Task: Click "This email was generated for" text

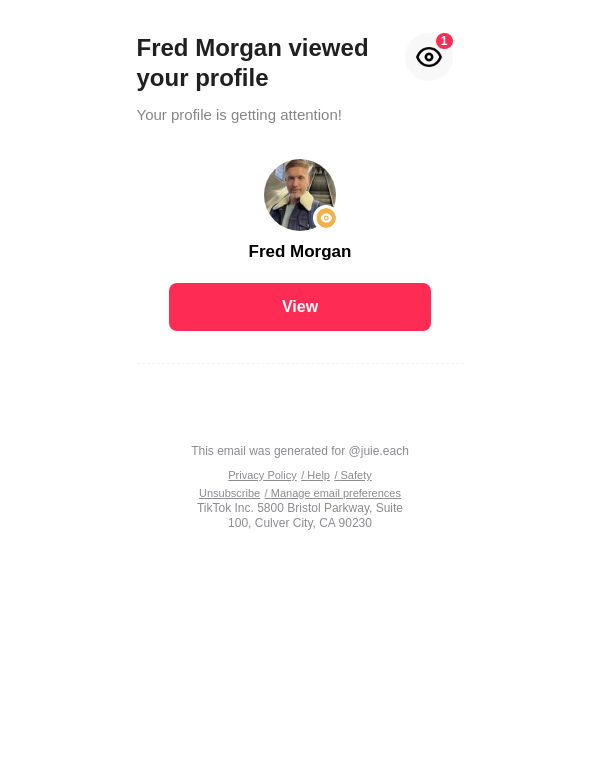Action: pyautogui.click(x=268, y=451)
